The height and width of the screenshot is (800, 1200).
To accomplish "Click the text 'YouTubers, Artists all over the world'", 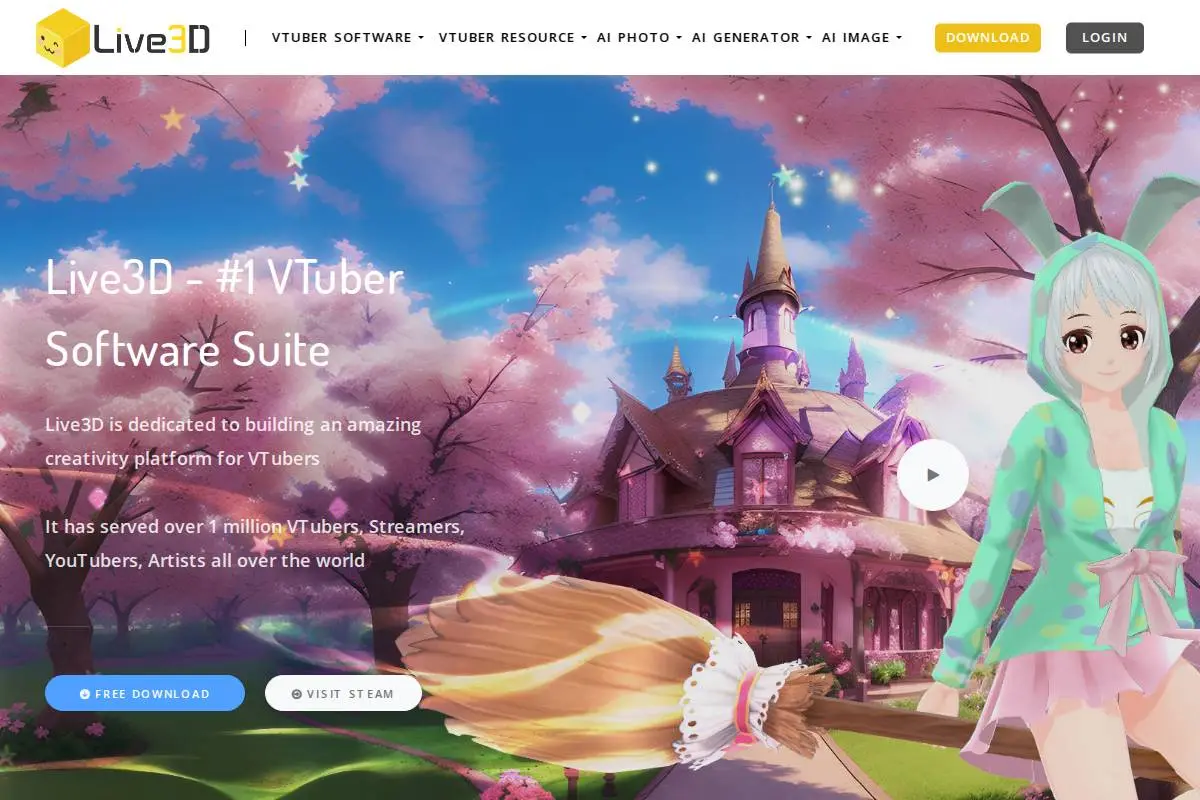I will point(205,560).
